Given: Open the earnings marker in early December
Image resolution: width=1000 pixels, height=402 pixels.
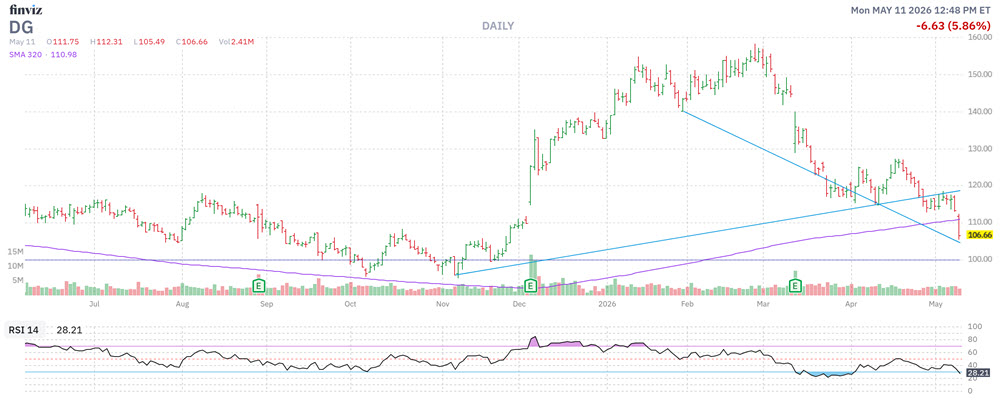Looking at the screenshot, I should tap(530, 286).
